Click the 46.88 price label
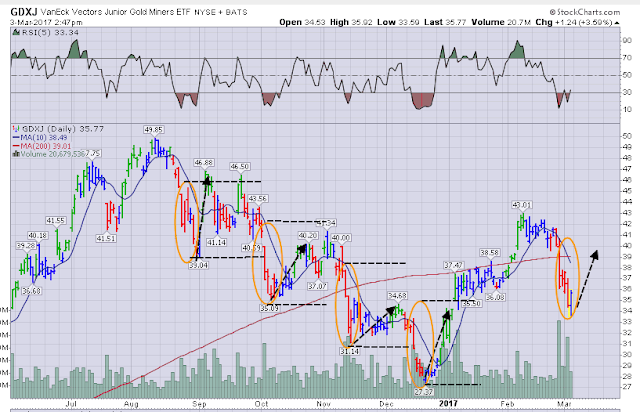 203,162
